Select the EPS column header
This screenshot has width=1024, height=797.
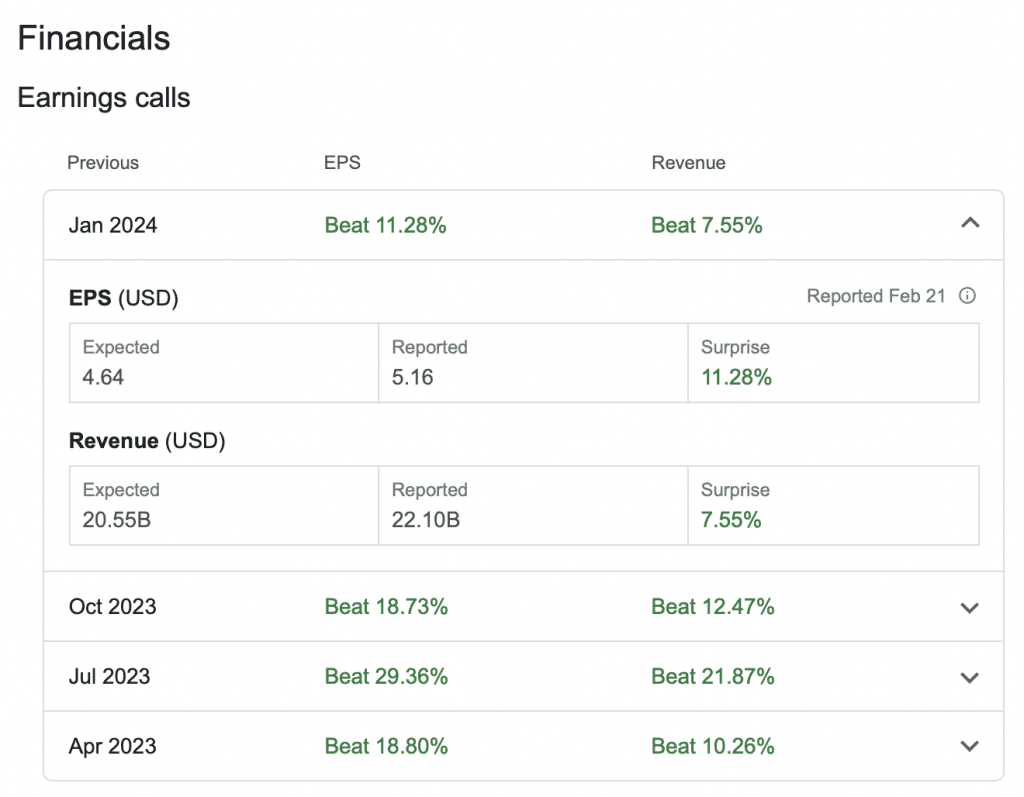pos(343,162)
